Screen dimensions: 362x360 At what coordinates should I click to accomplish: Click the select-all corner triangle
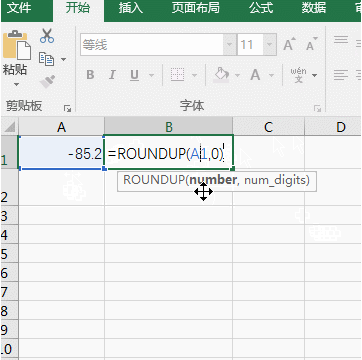[x=9, y=126]
